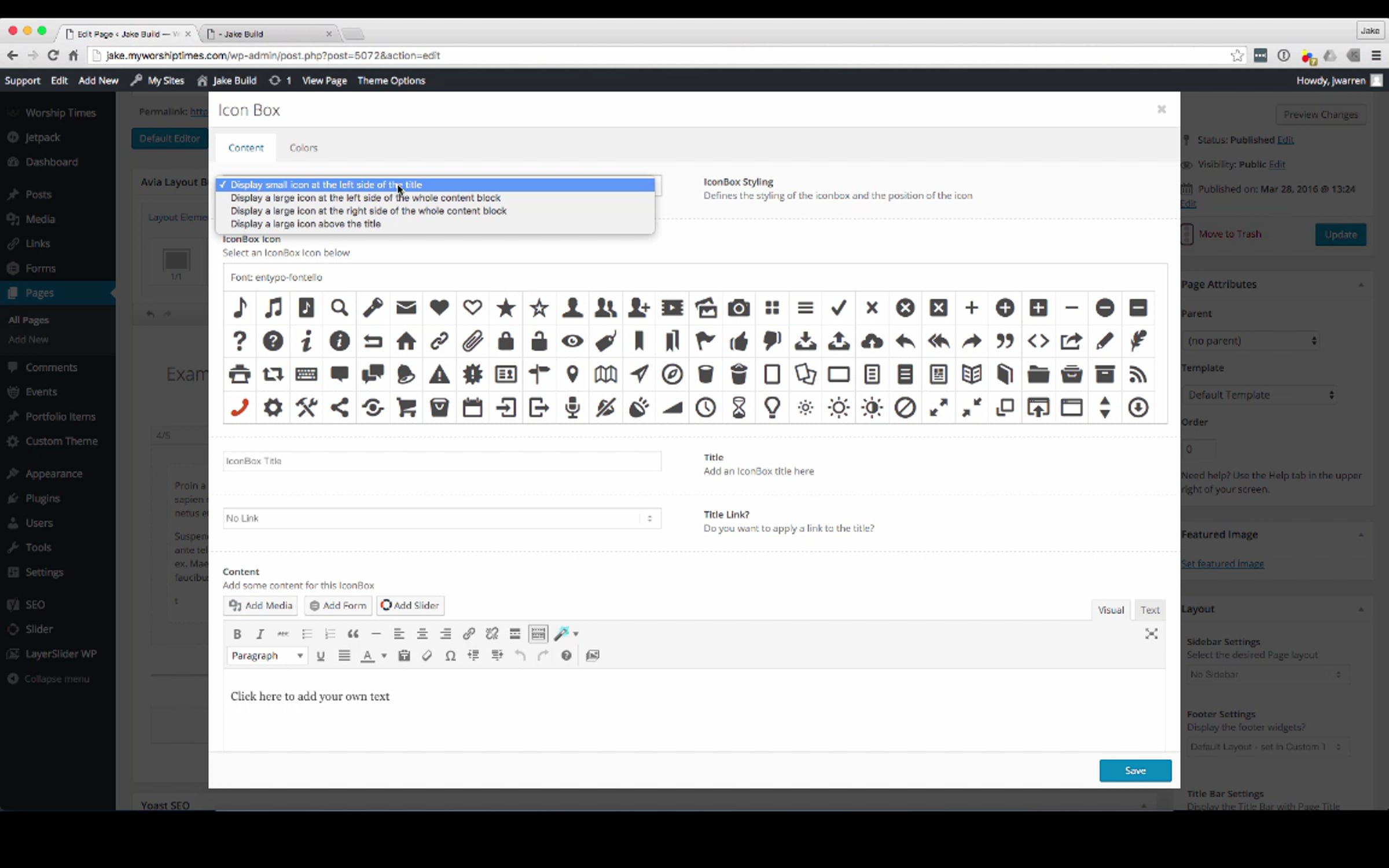Choose 'Display a large icon above the title'
Screen dimensions: 1389x868
pyautogui.click(x=306, y=224)
